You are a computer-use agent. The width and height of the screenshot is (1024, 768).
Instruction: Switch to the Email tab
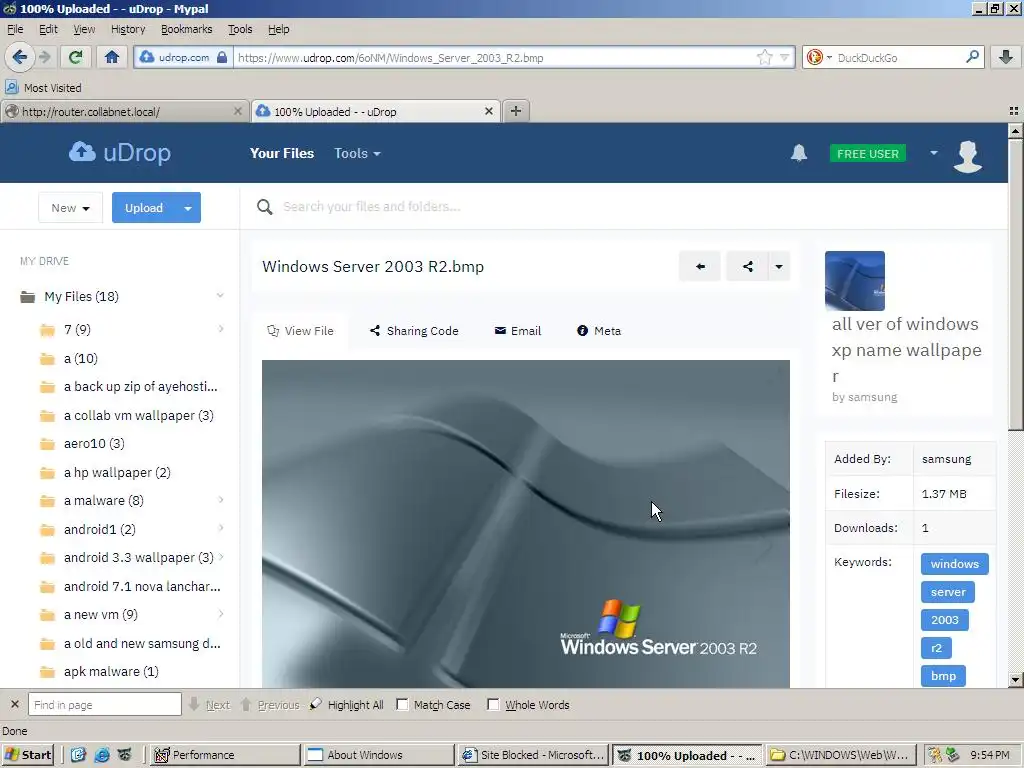(x=518, y=331)
